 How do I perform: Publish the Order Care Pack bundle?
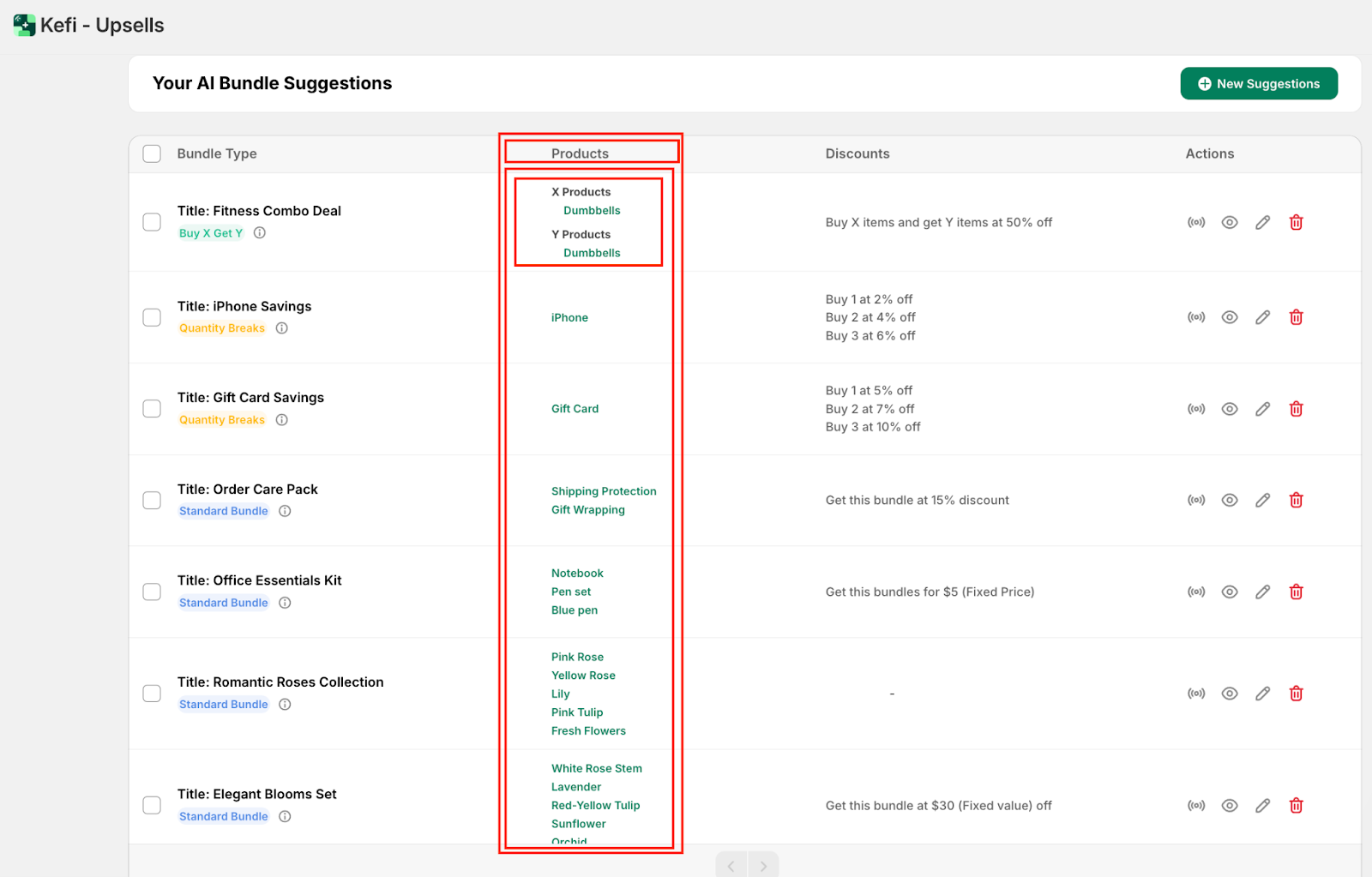[1196, 500]
